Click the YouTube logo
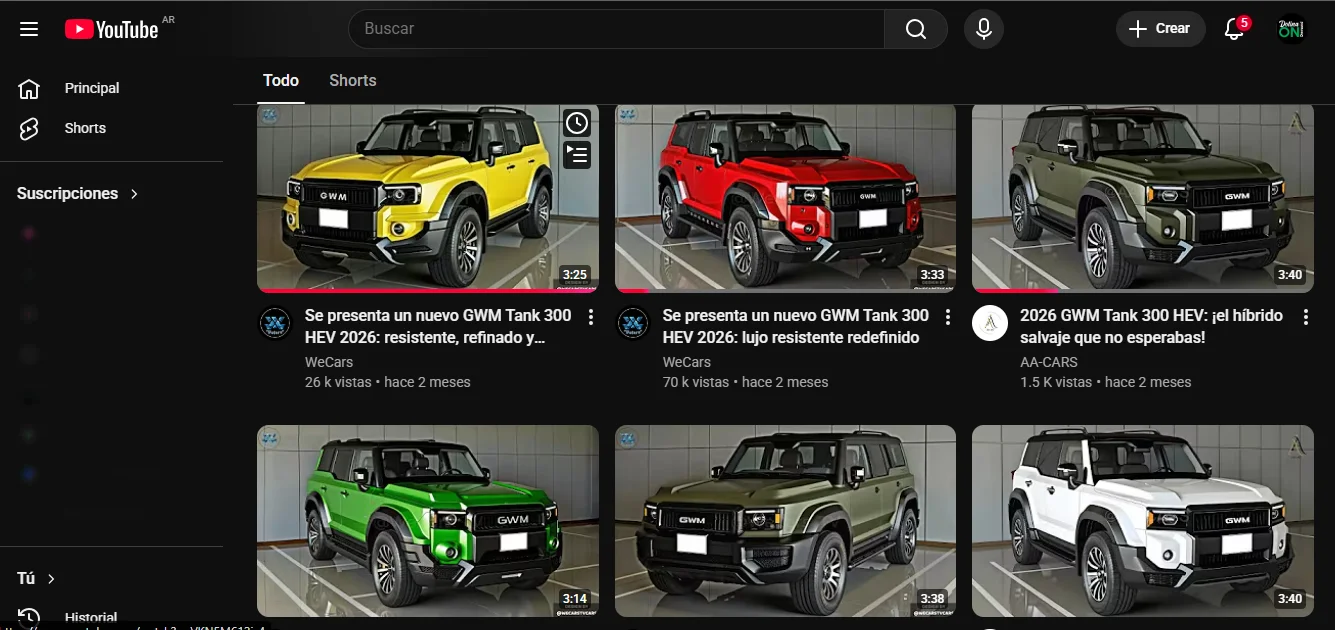Viewport: 1335px width, 630px height. click(110, 29)
